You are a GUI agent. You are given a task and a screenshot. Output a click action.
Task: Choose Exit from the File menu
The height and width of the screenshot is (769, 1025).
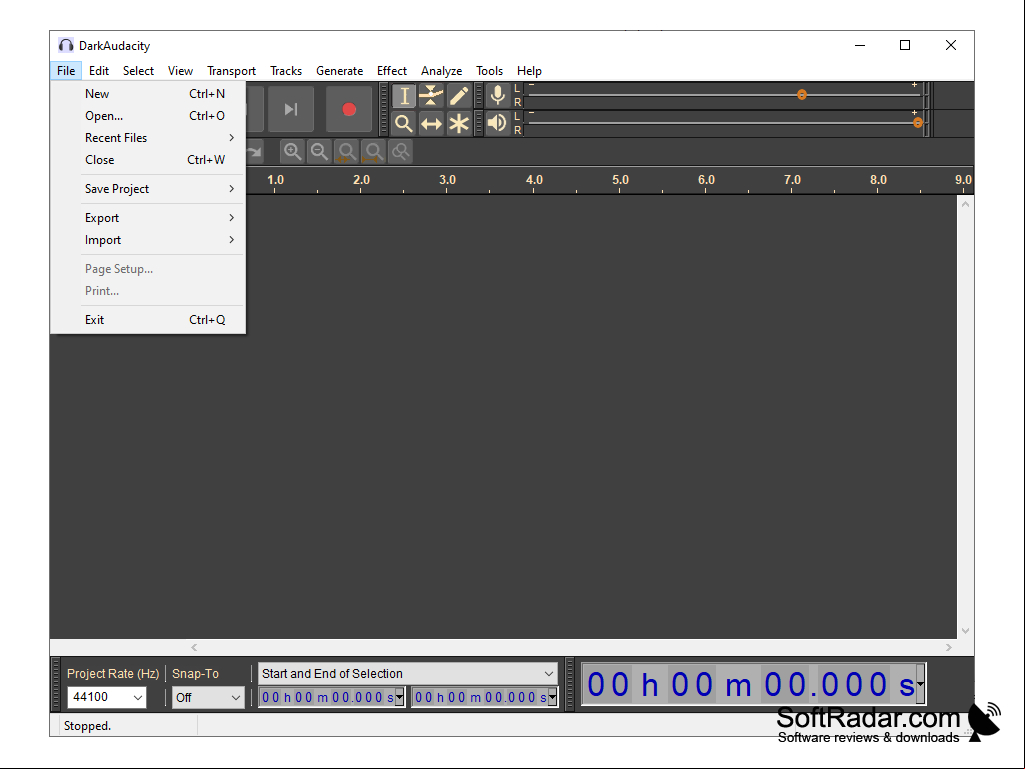[x=148, y=320]
